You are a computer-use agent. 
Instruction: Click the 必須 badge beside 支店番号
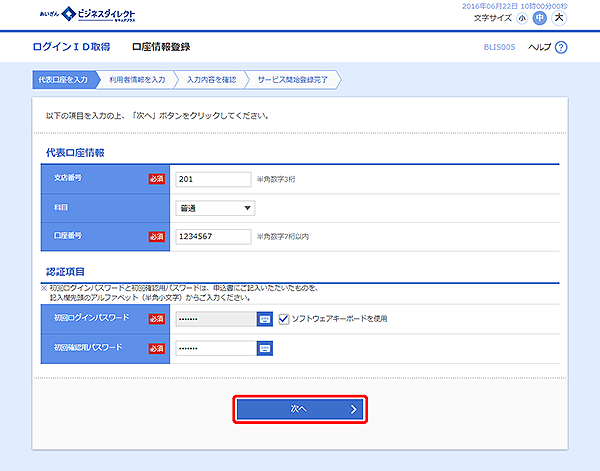pyautogui.click(x=157, y=179)
